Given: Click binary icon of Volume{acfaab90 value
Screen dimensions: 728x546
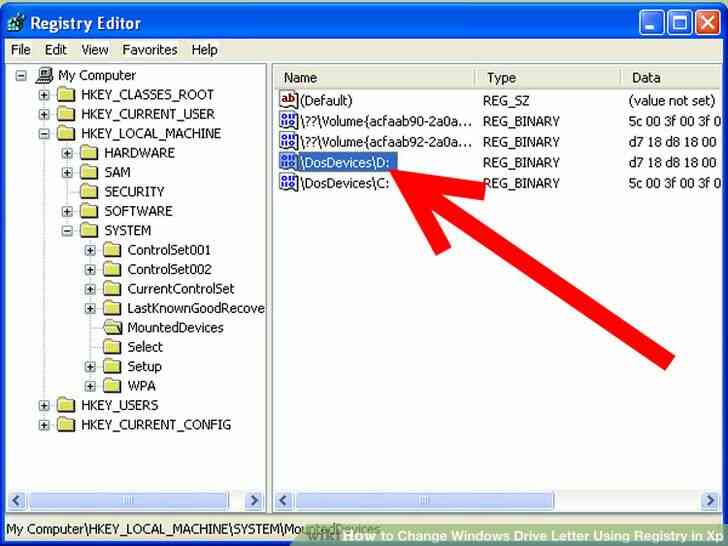Looking at the screenshot, I should click(288, 121).
